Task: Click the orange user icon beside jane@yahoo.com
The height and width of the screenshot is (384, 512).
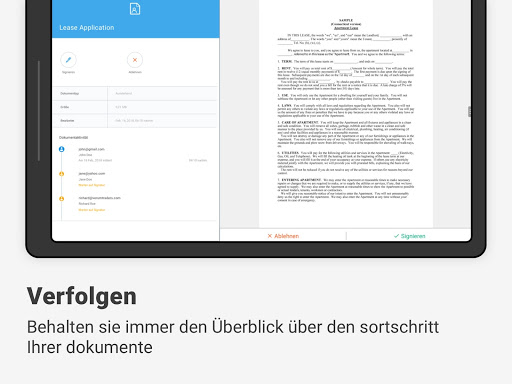Action: [x=61, y=174]
